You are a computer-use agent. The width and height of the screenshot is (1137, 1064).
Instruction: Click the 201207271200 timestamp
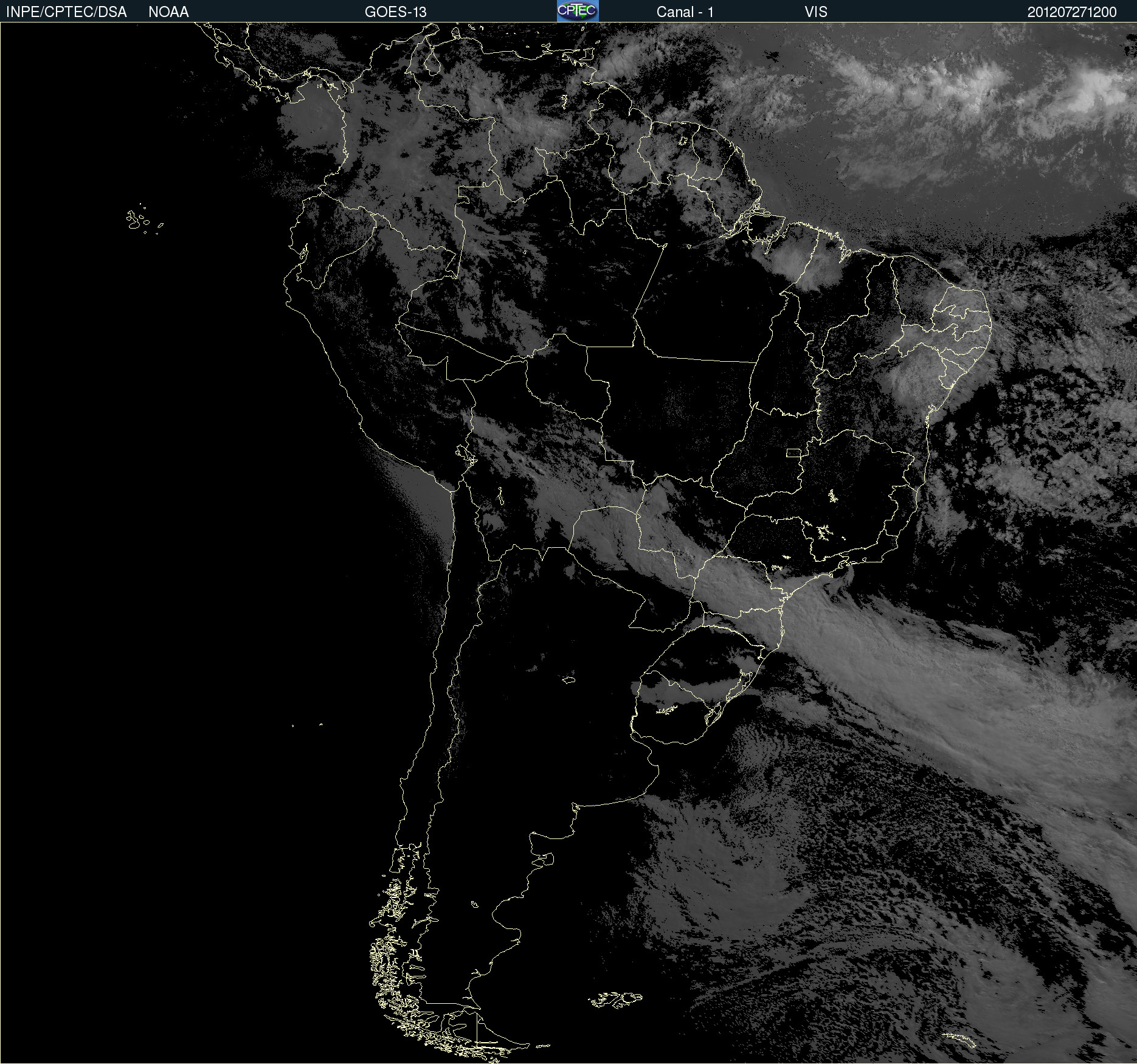tap(1072, 12)
